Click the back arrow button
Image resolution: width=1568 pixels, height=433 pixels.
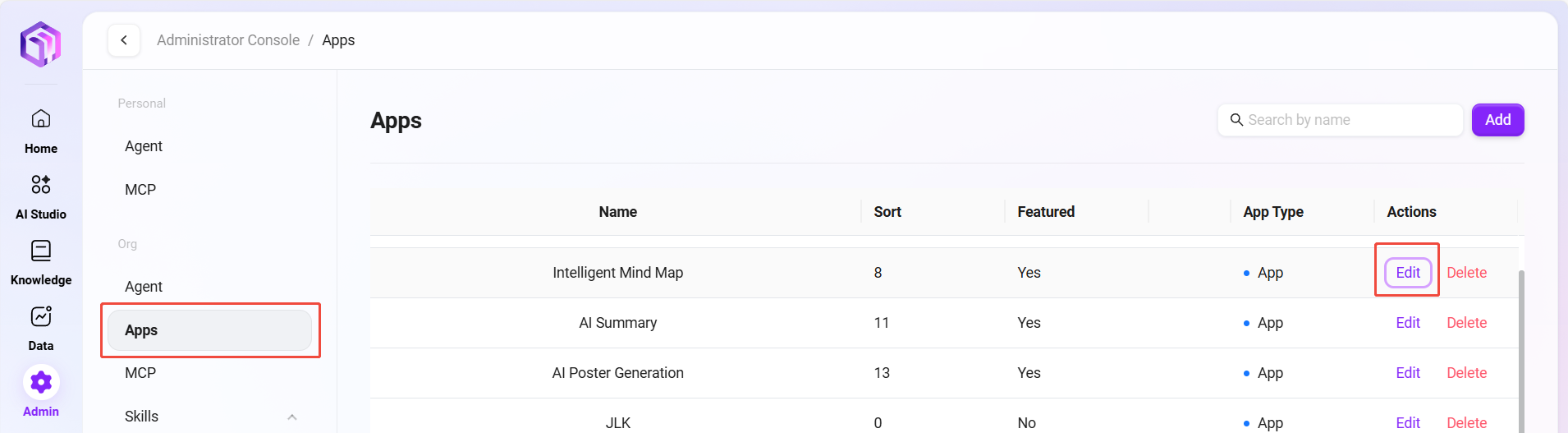[x=124, y=40]
